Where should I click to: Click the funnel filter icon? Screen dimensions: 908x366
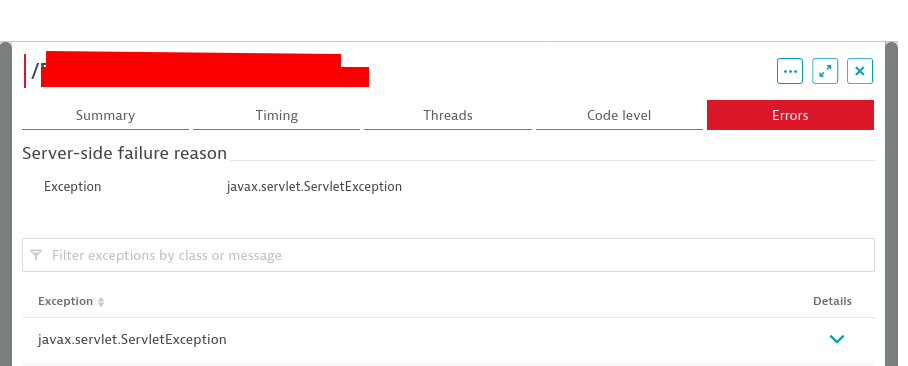[x=36, y=255]
